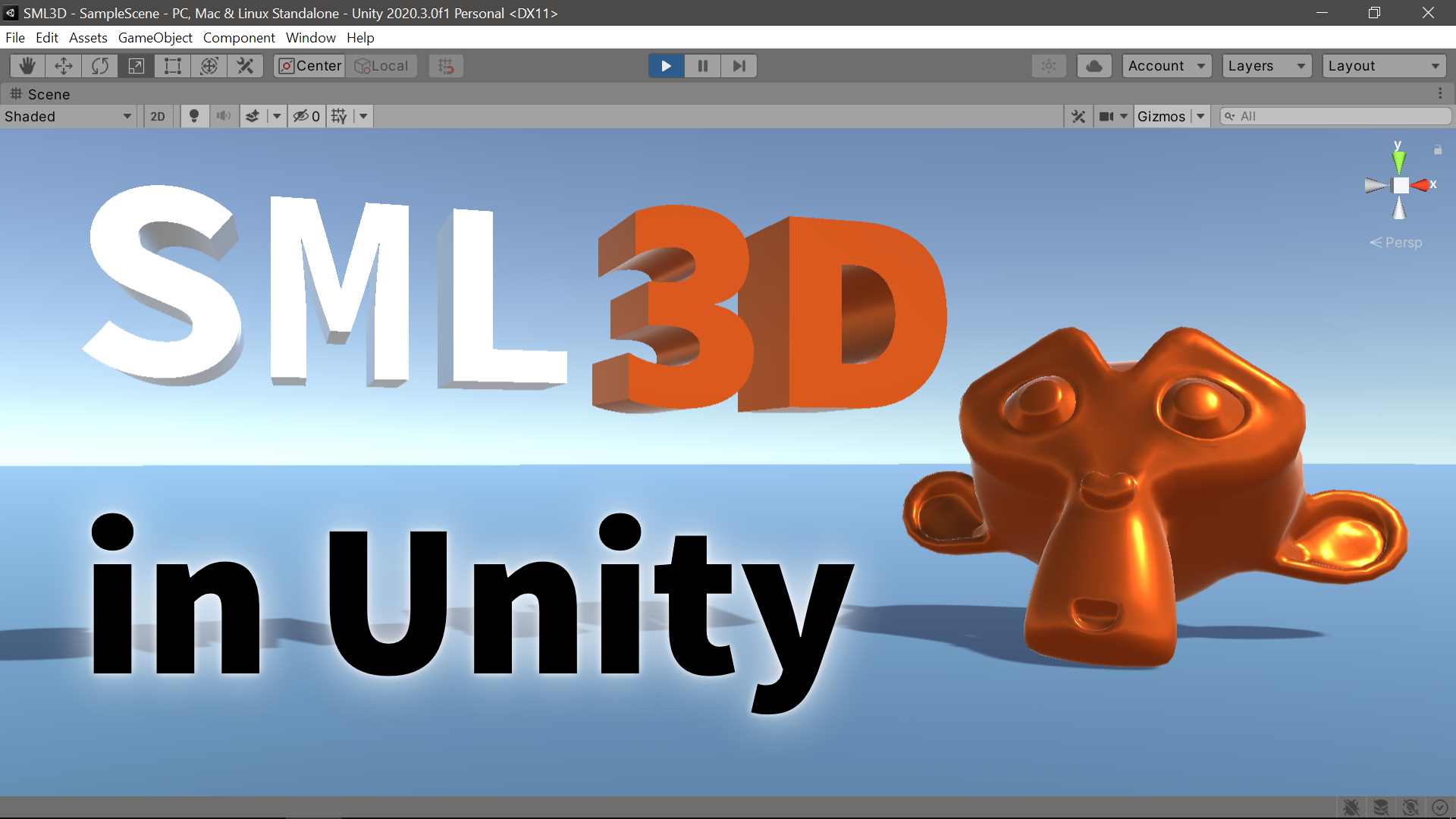This screenshot has width=1456, height=819.
Task: Open Scene panel options menu
Action: [1440, 93]
